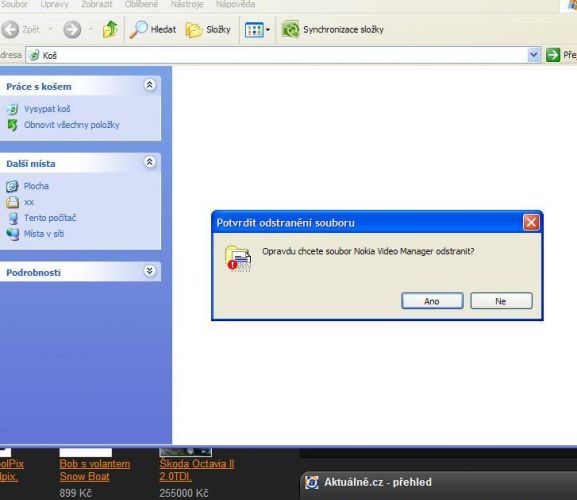Image resolution: width=577 pixels, height=500 pixels.
Task: Expand the Podrobnosti panel
Action: (x=149, y=271)
